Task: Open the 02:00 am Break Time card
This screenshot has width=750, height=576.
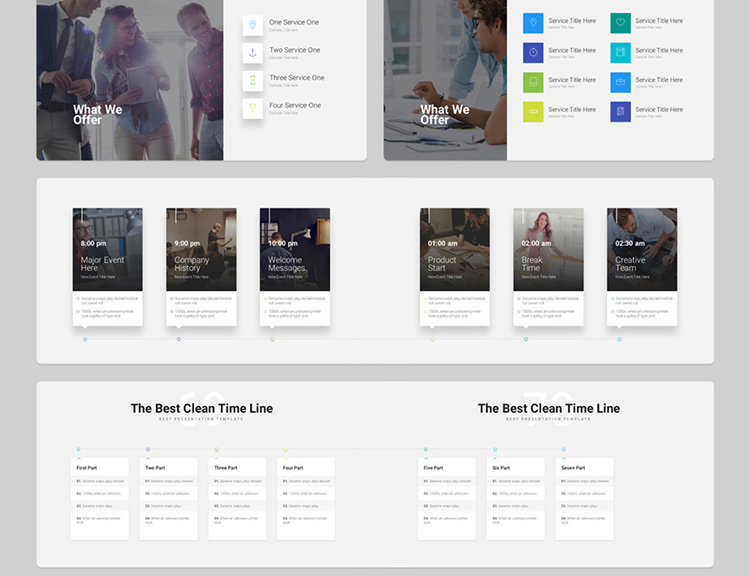Action: (548, 265)
